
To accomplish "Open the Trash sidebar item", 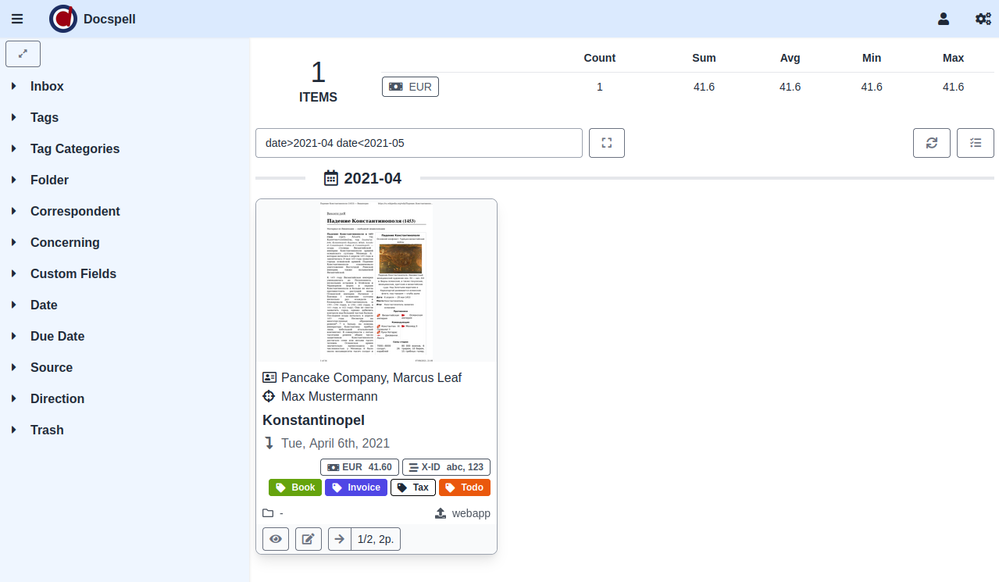I will tap(47, 430).
